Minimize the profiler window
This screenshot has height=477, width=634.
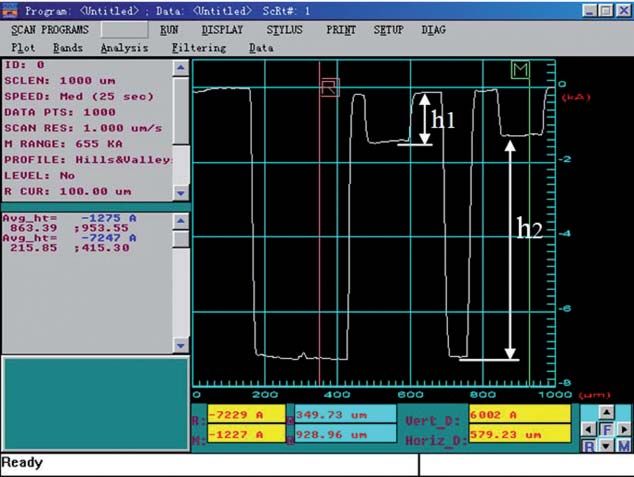coord(590,11)
